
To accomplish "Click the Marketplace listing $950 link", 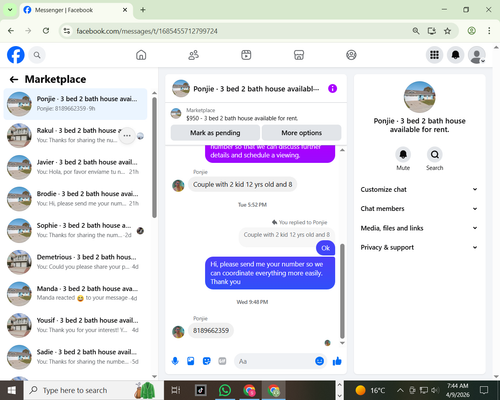I will coord(242,118).
